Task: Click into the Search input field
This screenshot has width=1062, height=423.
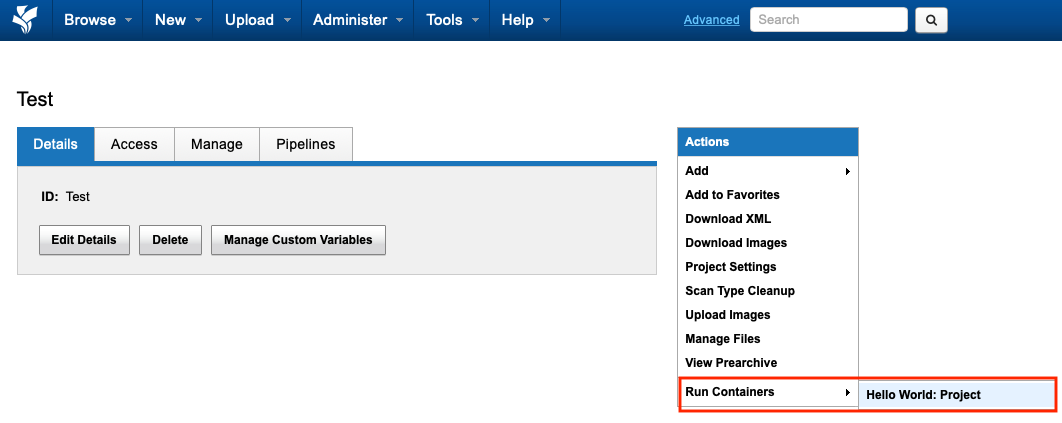Action: (828, 20)
